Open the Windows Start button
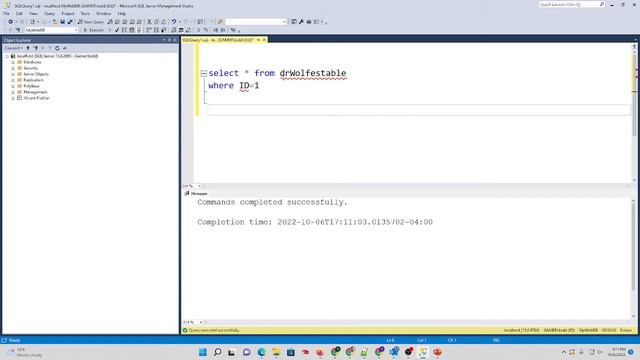The width and height of the screenshot is (640, 360). 203,352
